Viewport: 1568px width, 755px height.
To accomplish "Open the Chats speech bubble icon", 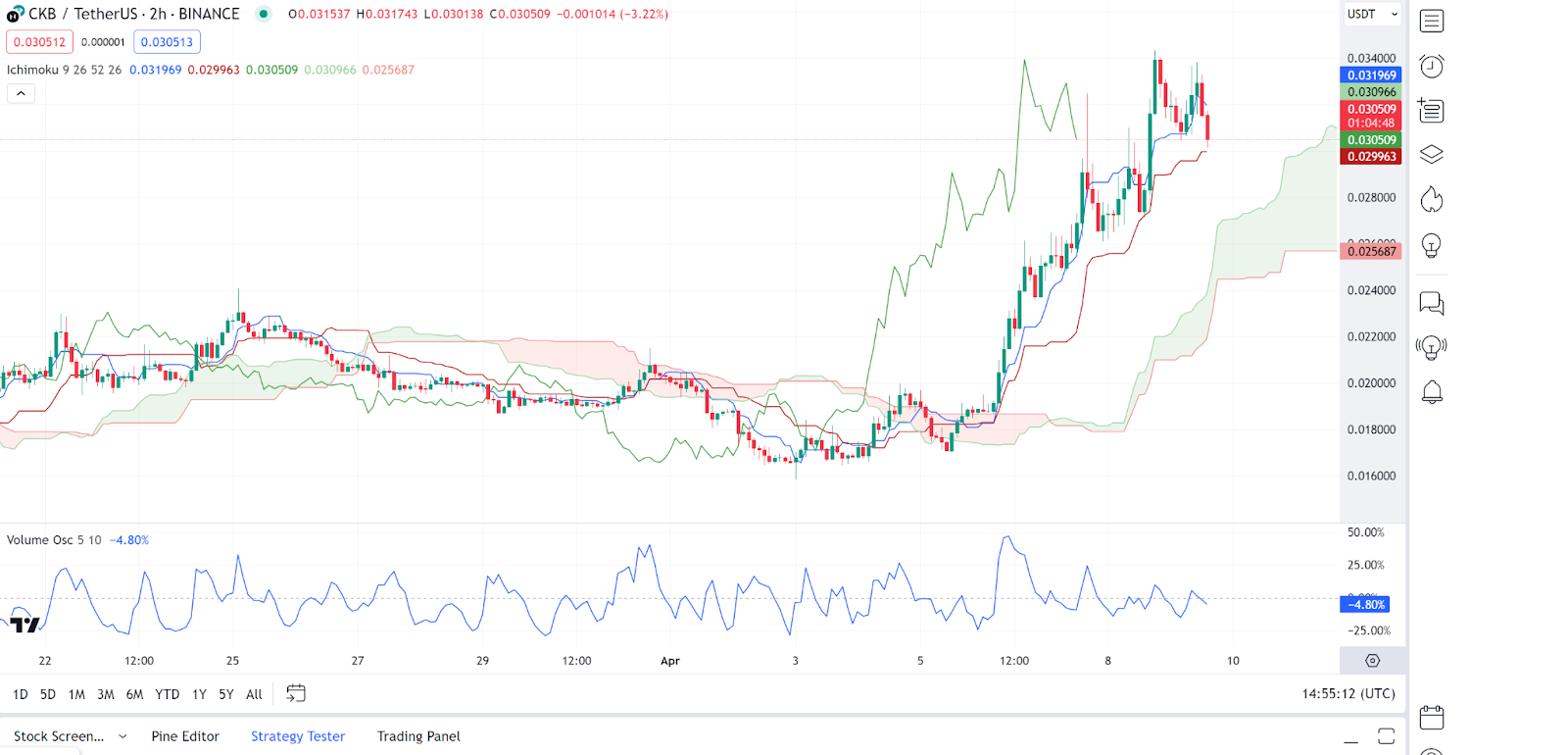I will click(1432, 303).
